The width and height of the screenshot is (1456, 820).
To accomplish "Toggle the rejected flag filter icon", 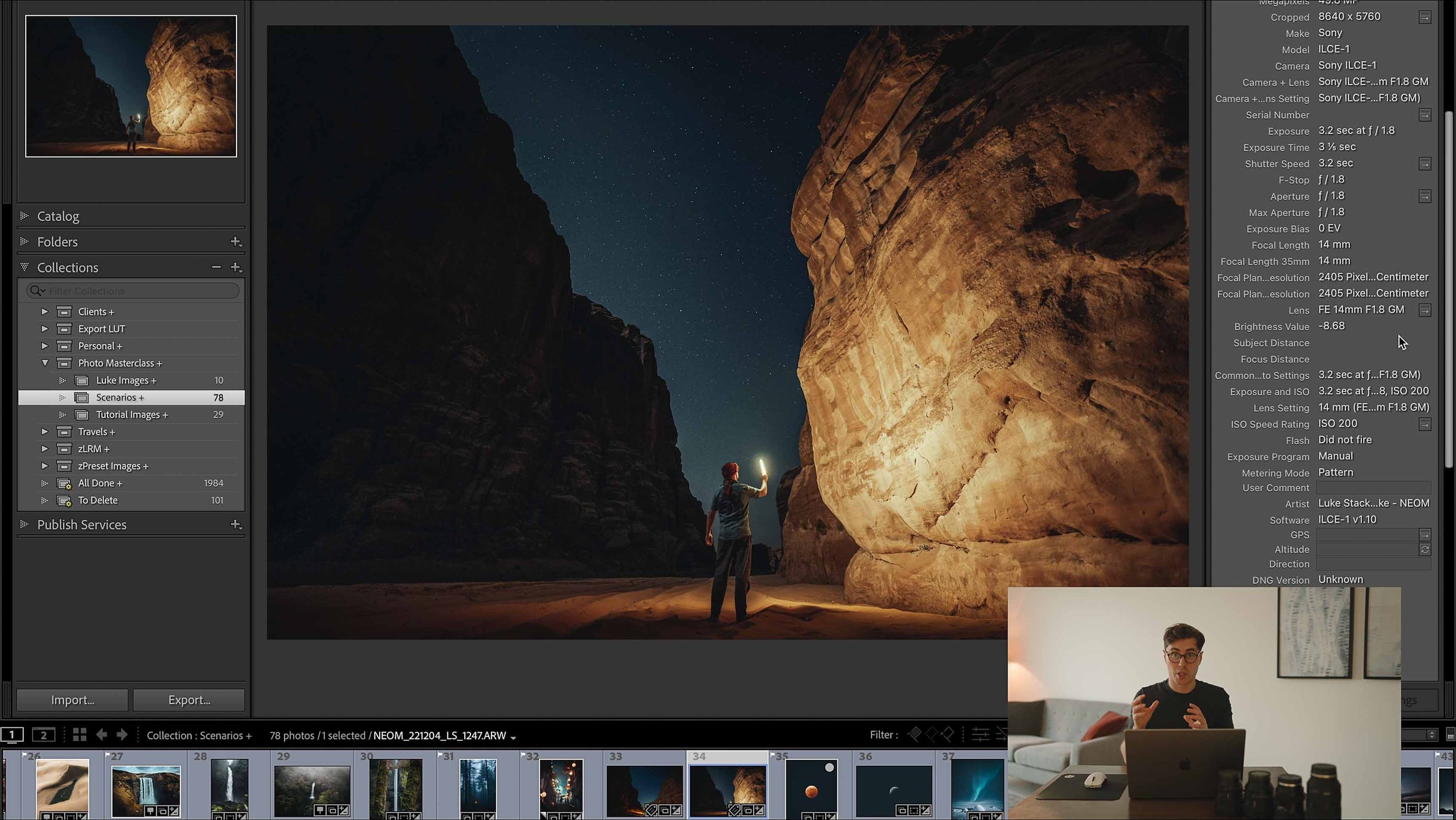I will 948,735.
